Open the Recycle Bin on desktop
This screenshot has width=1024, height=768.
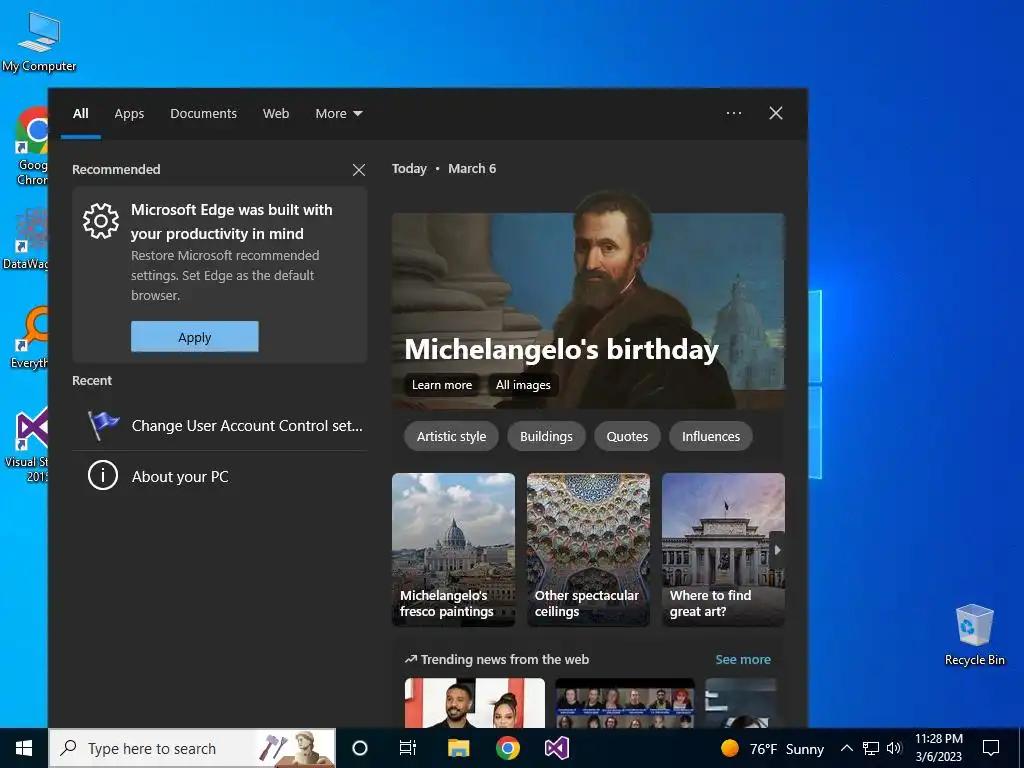tap(974, 634)
